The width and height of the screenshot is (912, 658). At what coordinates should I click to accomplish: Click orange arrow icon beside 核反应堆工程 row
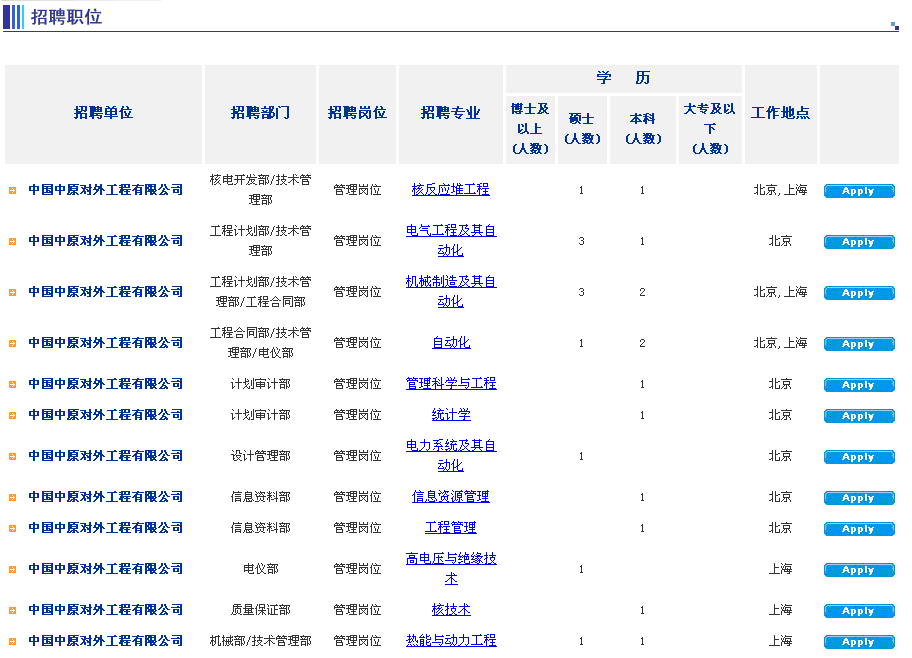[x=13, y=190]
